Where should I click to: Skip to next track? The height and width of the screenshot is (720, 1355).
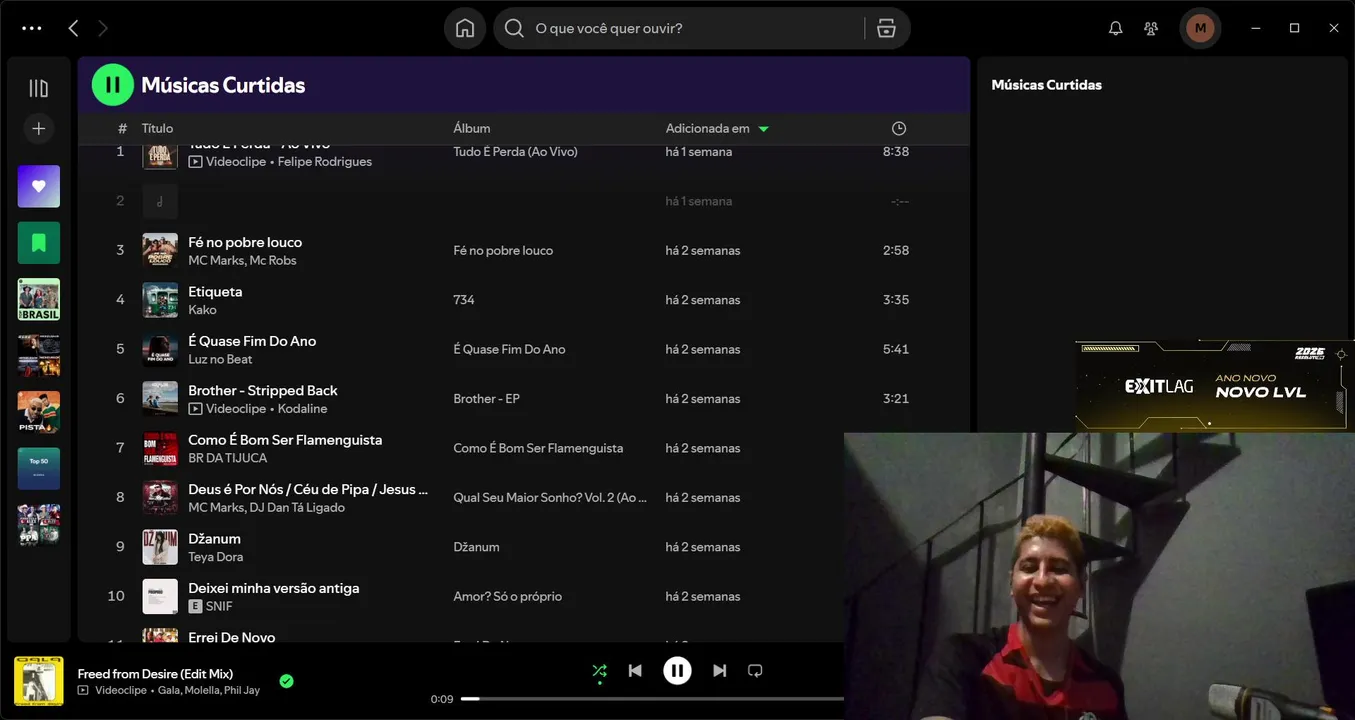[719, 671]
